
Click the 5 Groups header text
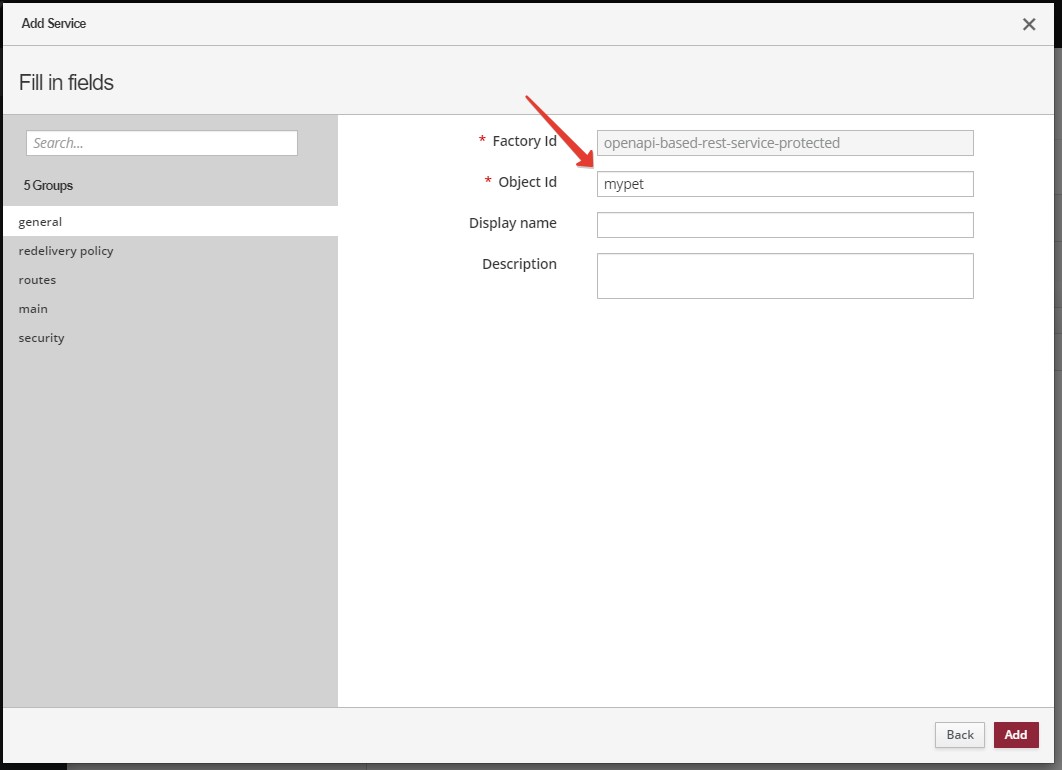click(x=48, y=185)
